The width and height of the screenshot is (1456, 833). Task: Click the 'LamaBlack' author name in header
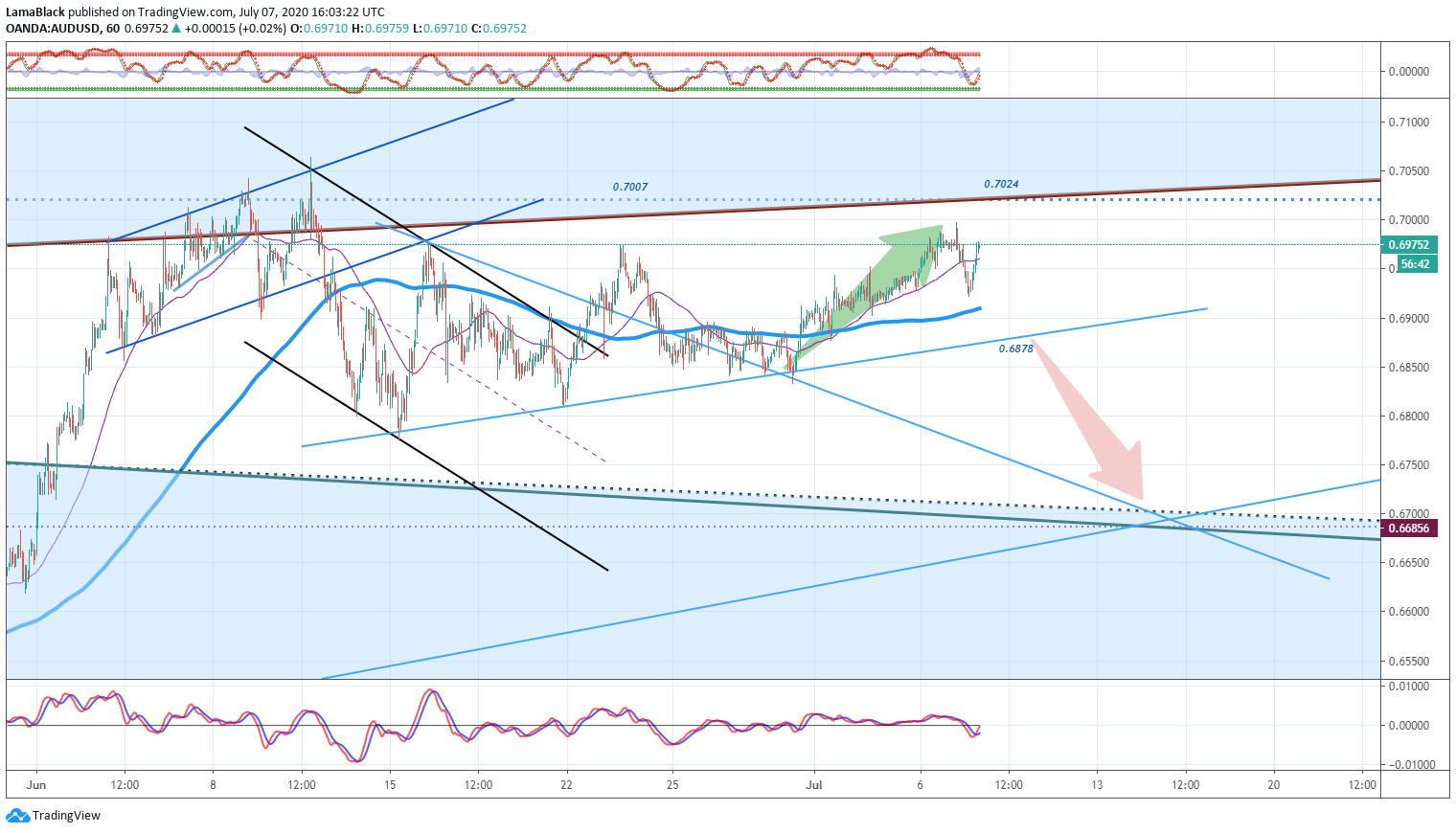tap(35, 12)
